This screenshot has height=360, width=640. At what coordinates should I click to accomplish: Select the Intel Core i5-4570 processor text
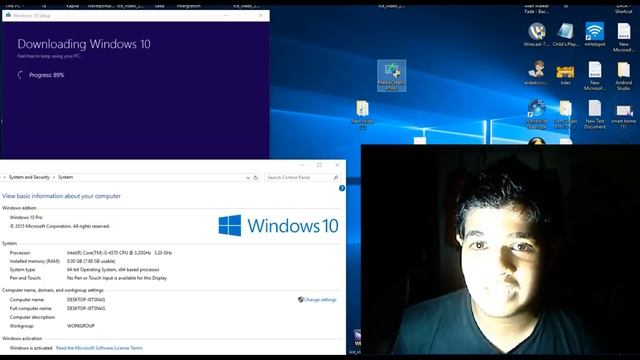[x=119, y=253]
